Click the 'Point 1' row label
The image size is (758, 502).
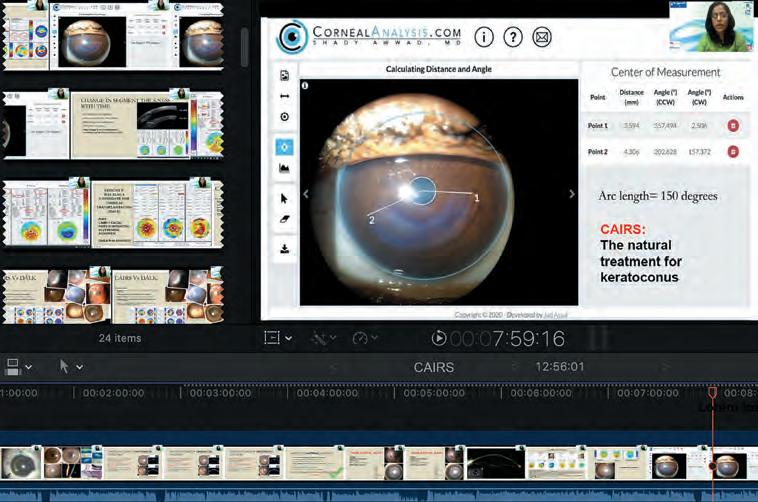coord(598,126)
